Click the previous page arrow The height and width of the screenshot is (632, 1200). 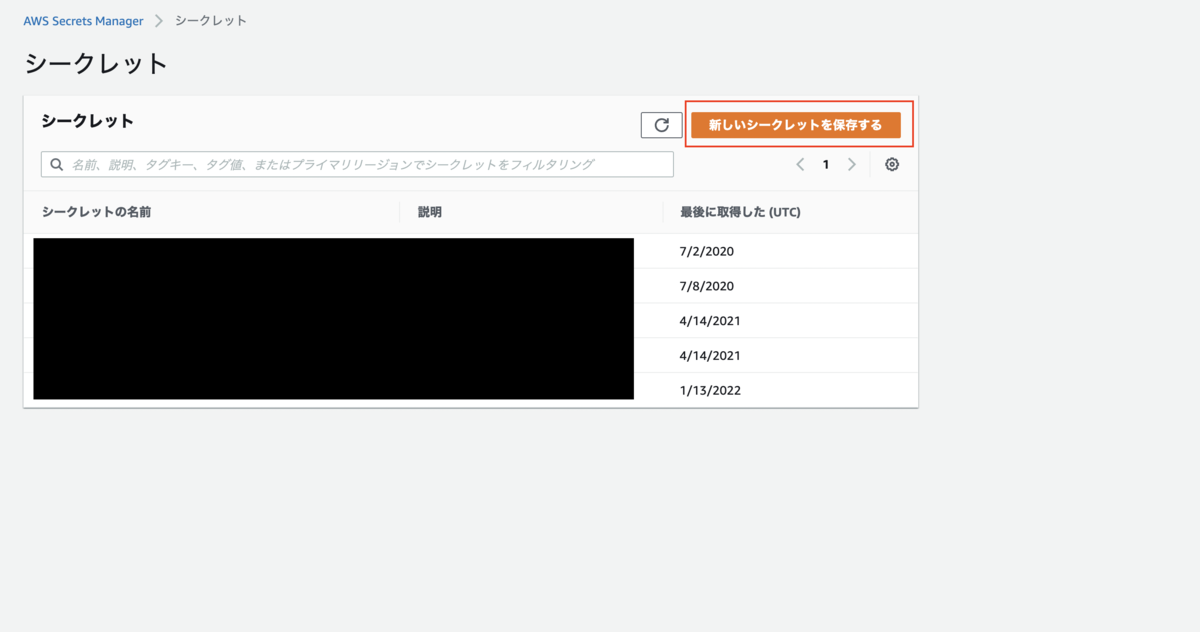[x=799, y=164]
